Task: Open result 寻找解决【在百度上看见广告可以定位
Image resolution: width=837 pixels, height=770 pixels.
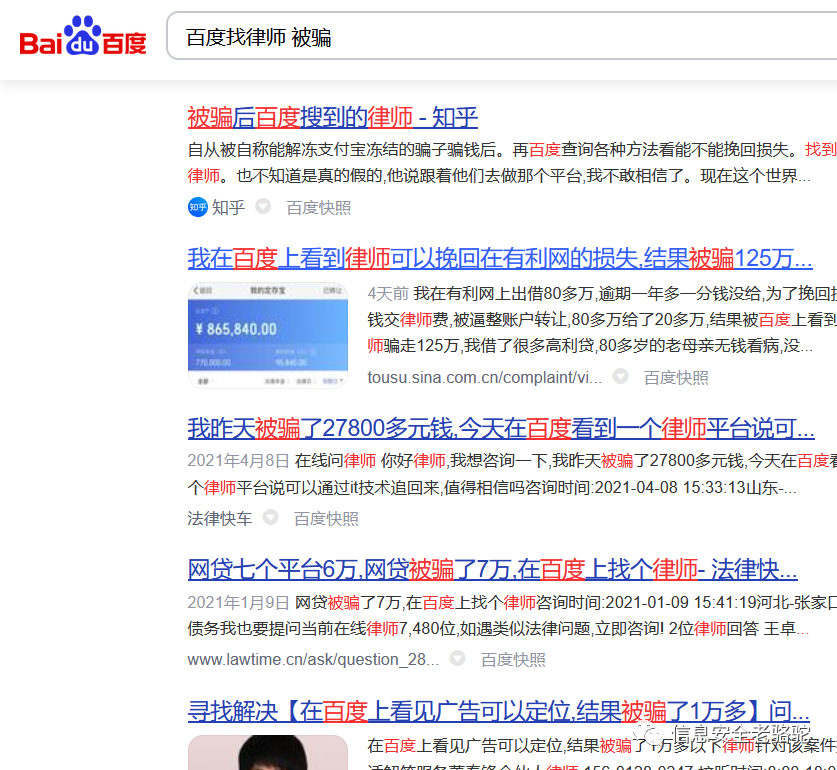Action: point(499,711)
